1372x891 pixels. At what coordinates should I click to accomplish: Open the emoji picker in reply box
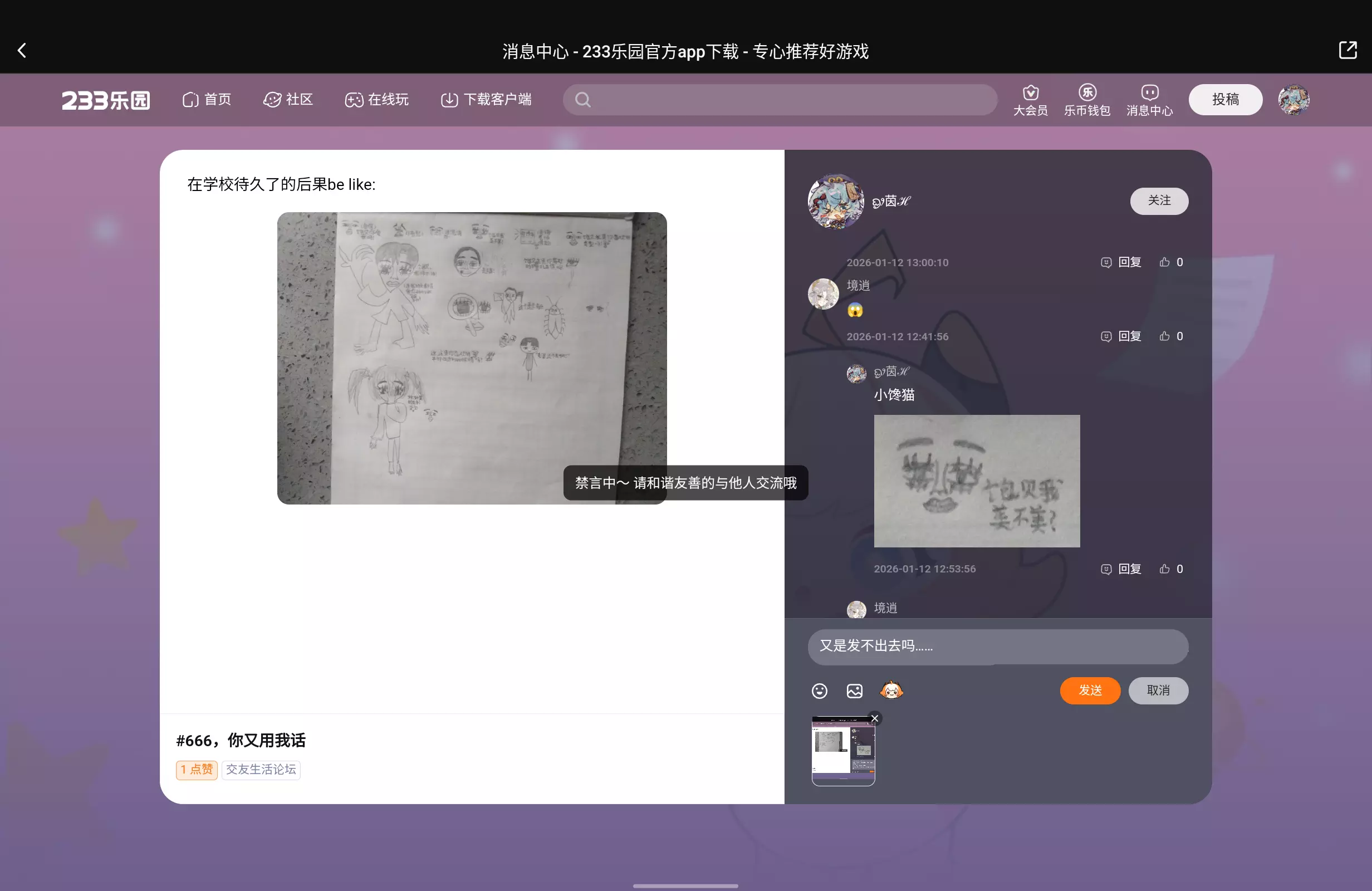coord(819,691)
